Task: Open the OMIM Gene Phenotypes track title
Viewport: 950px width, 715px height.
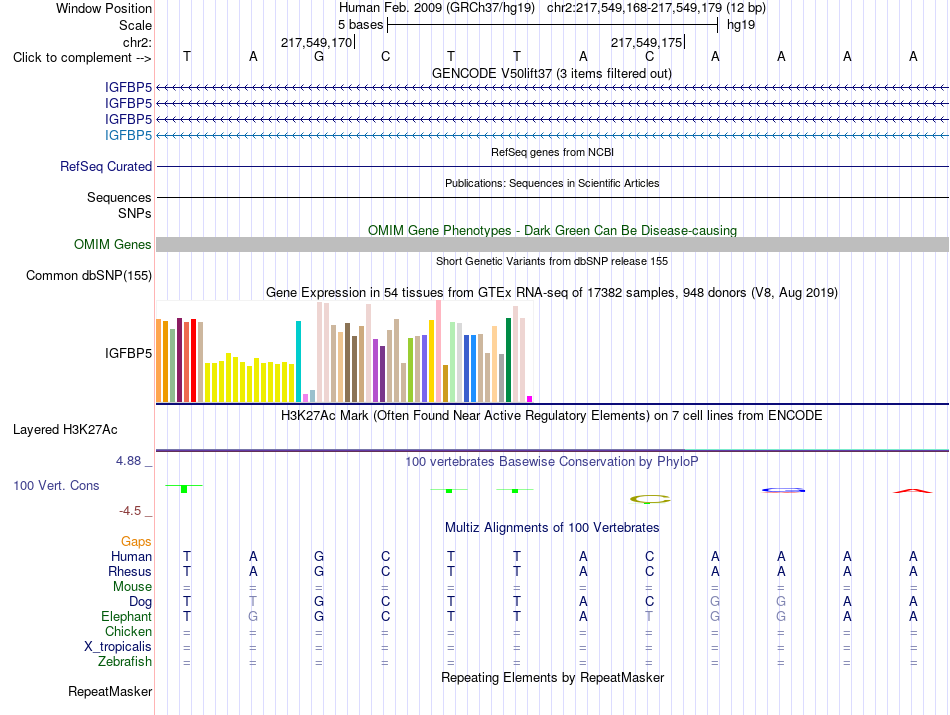Action: point(552,230)
